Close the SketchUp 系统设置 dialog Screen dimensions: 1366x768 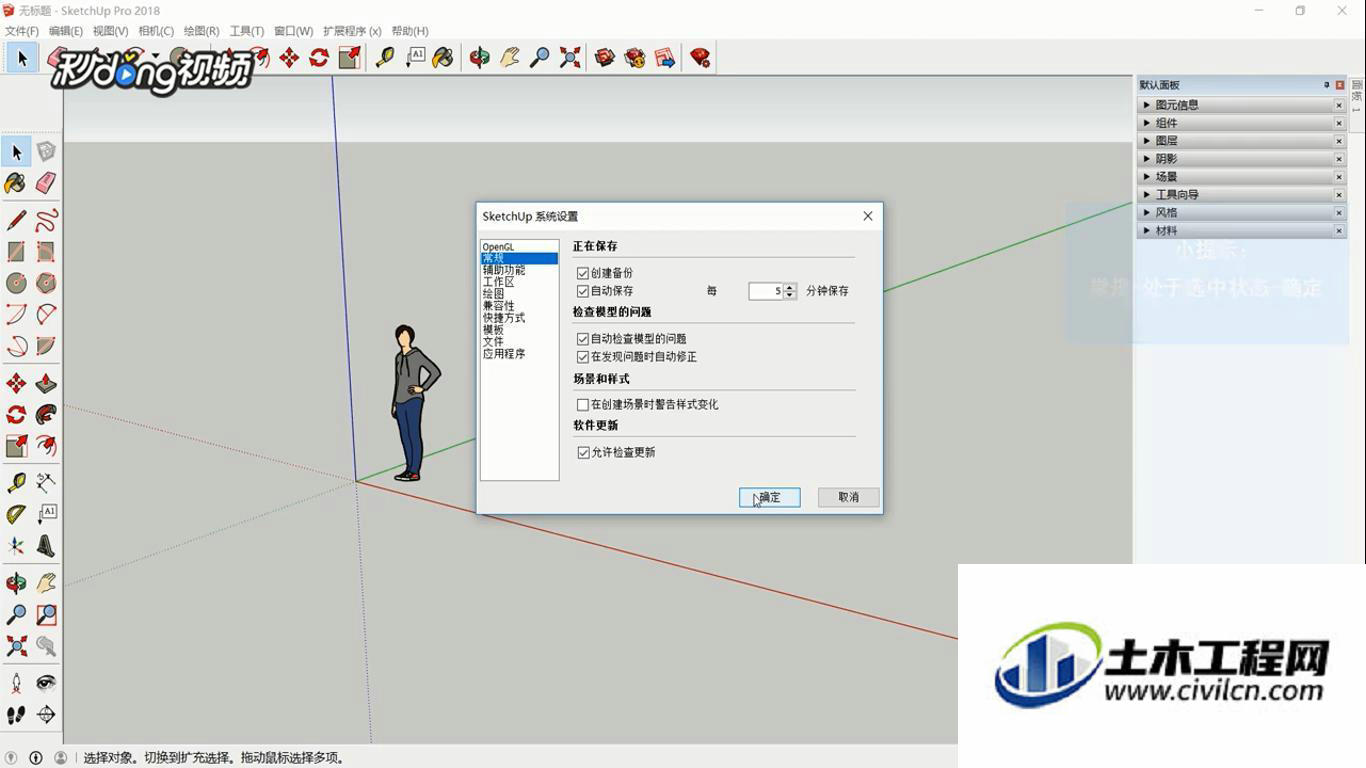pyautogui.click(x=868, y=216)
